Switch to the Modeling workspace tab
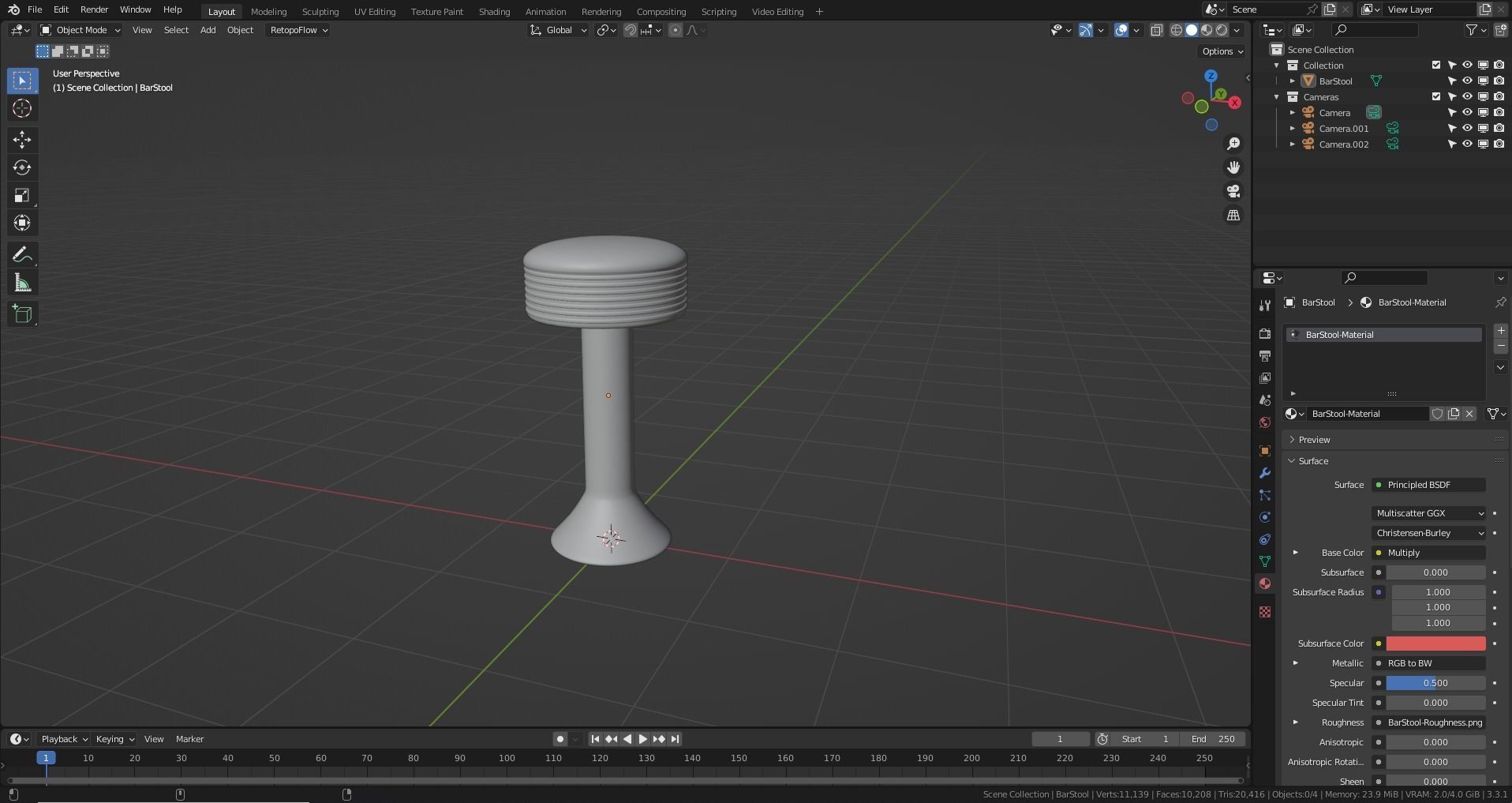This screenshot has height=803, width=1512. click(x=268, y=12)
